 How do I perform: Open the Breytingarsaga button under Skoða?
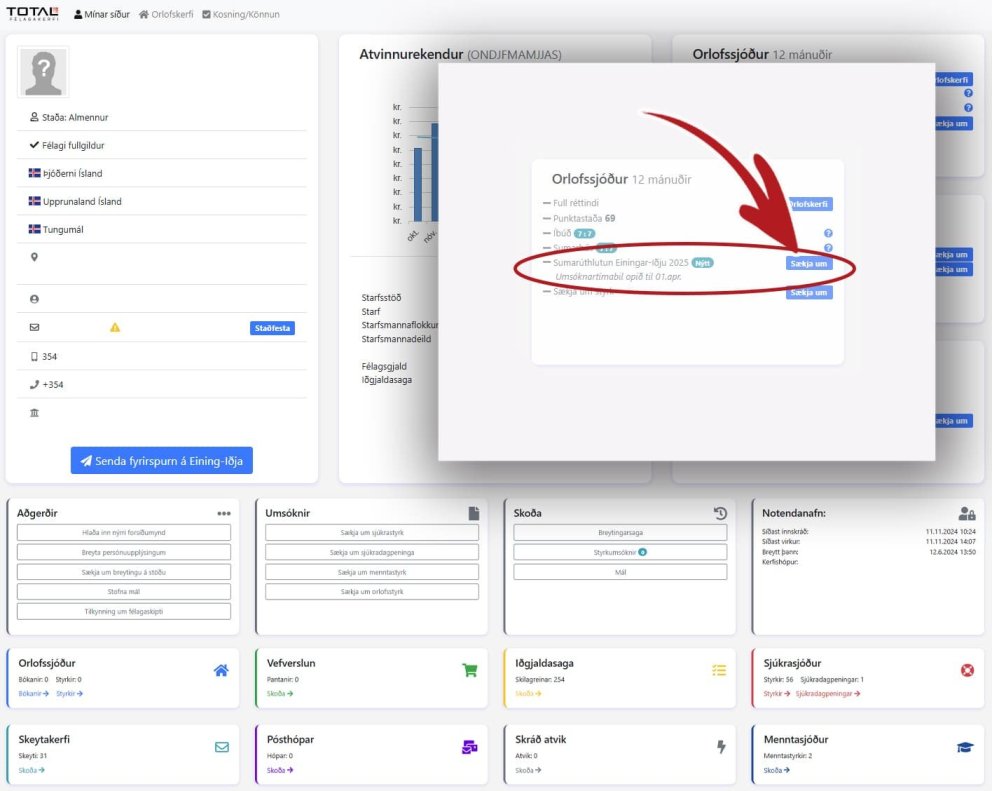[620, 533]
